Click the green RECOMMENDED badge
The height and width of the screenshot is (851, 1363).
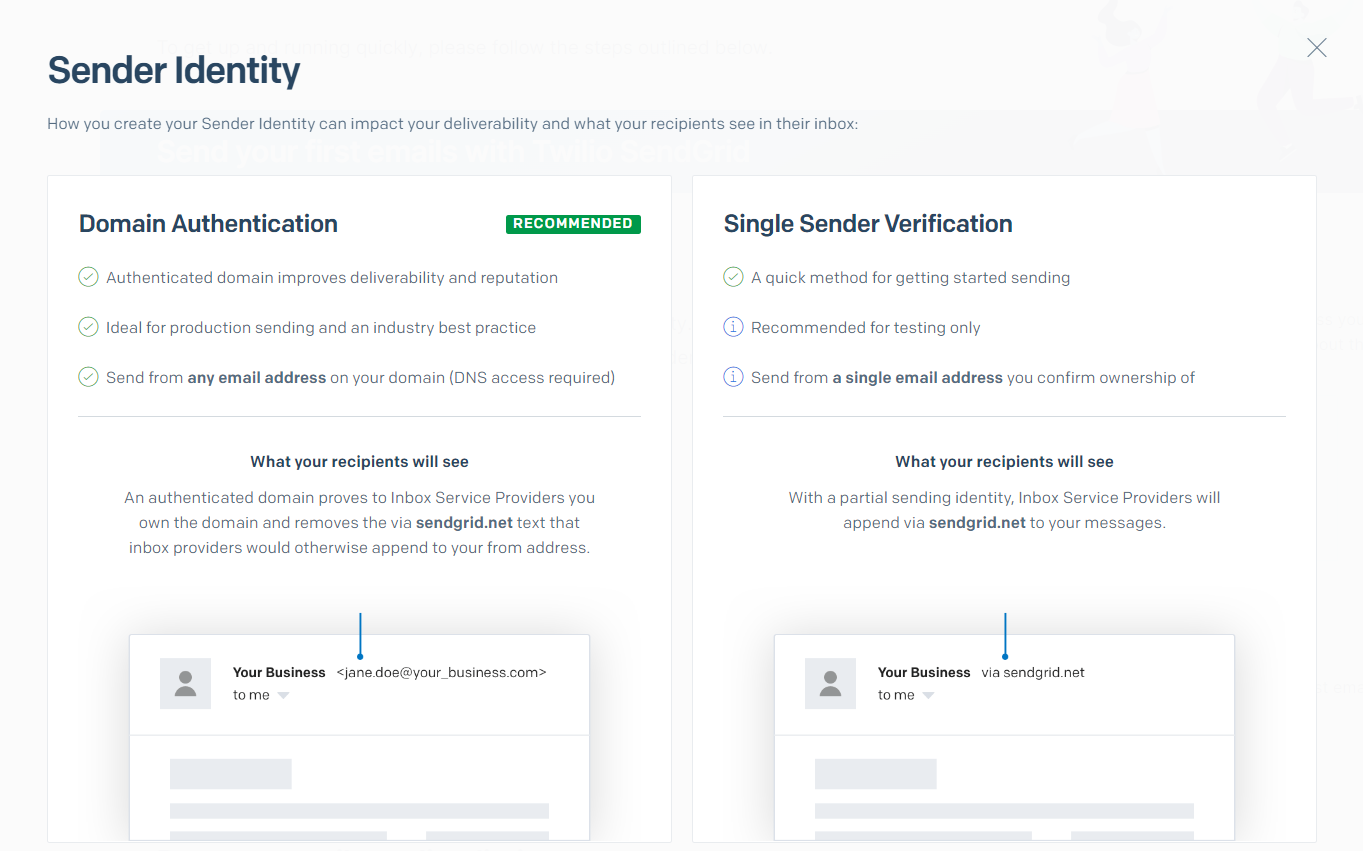point(573,224)
